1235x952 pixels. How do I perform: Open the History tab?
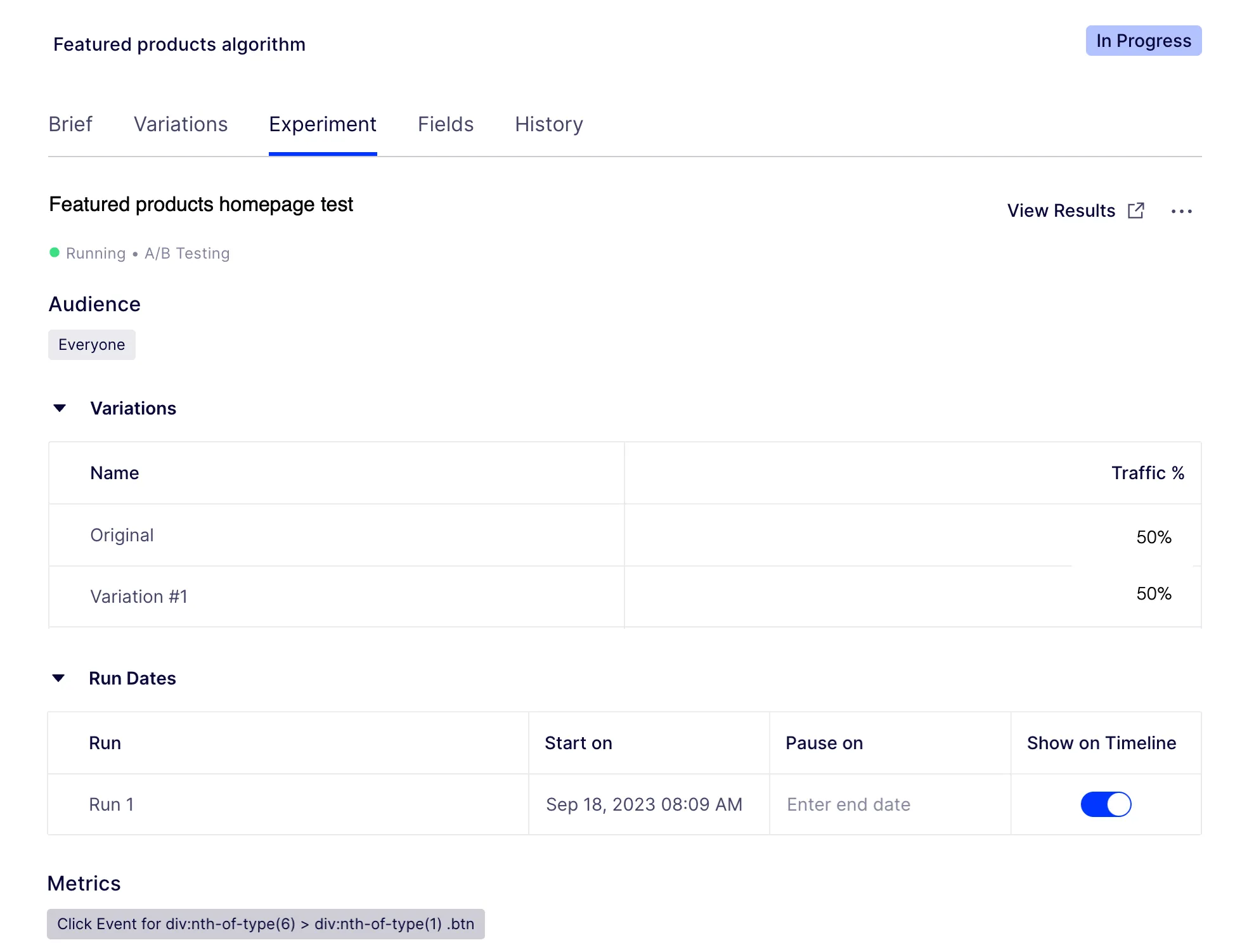pyautogui.click(x=549, y=124)
